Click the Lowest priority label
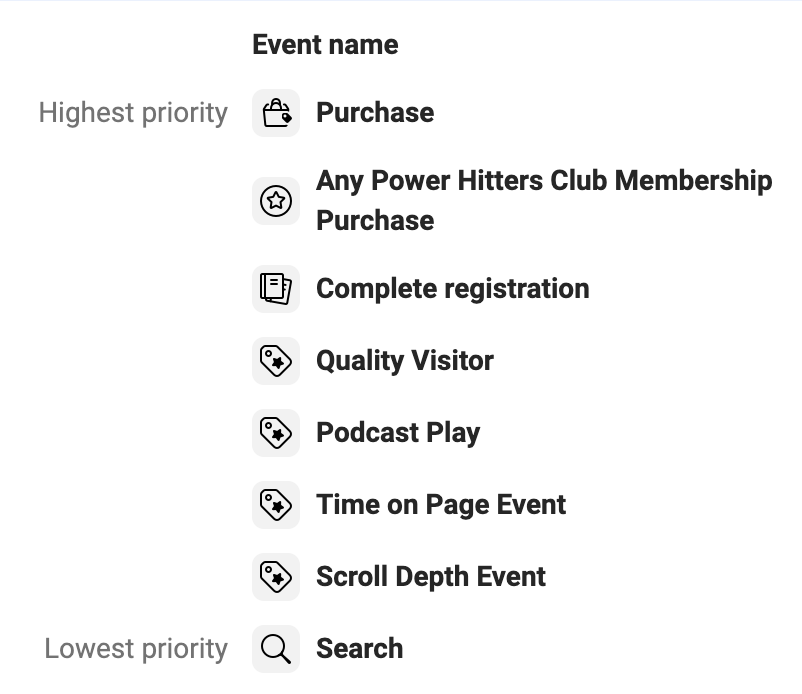The height and width of the screenshot is (694, 802). (x=135, y=649)
